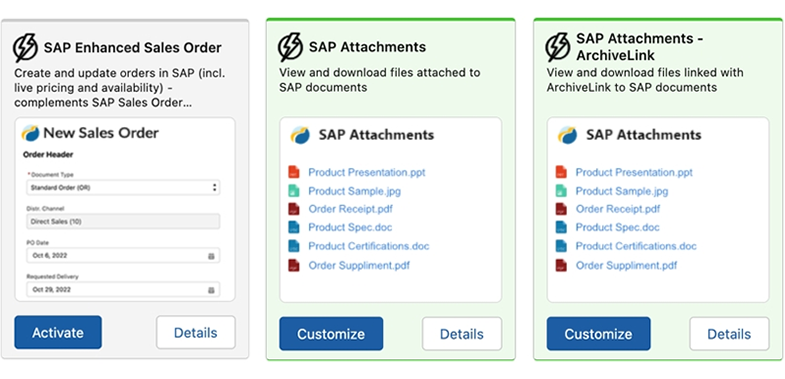785x379 pixels.
Task: Click the Product Certifications doc icon in the ArchiveLink card
Action: pos(561,246)
